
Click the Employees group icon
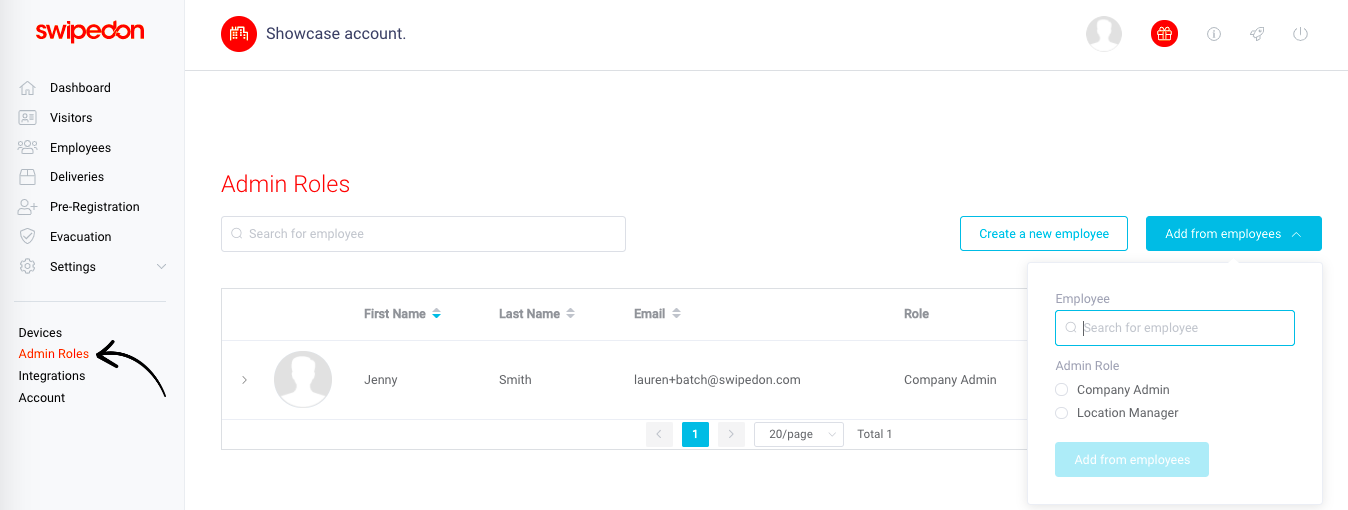point(28,148)
